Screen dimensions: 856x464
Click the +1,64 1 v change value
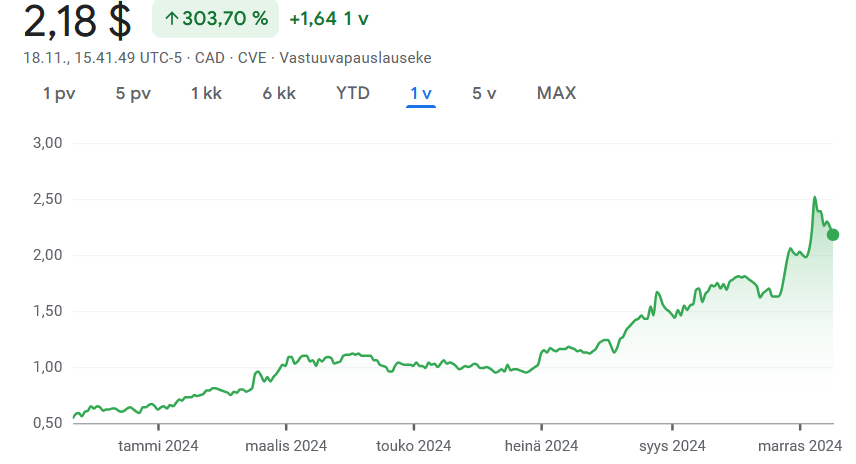click(x=329, y=19)
